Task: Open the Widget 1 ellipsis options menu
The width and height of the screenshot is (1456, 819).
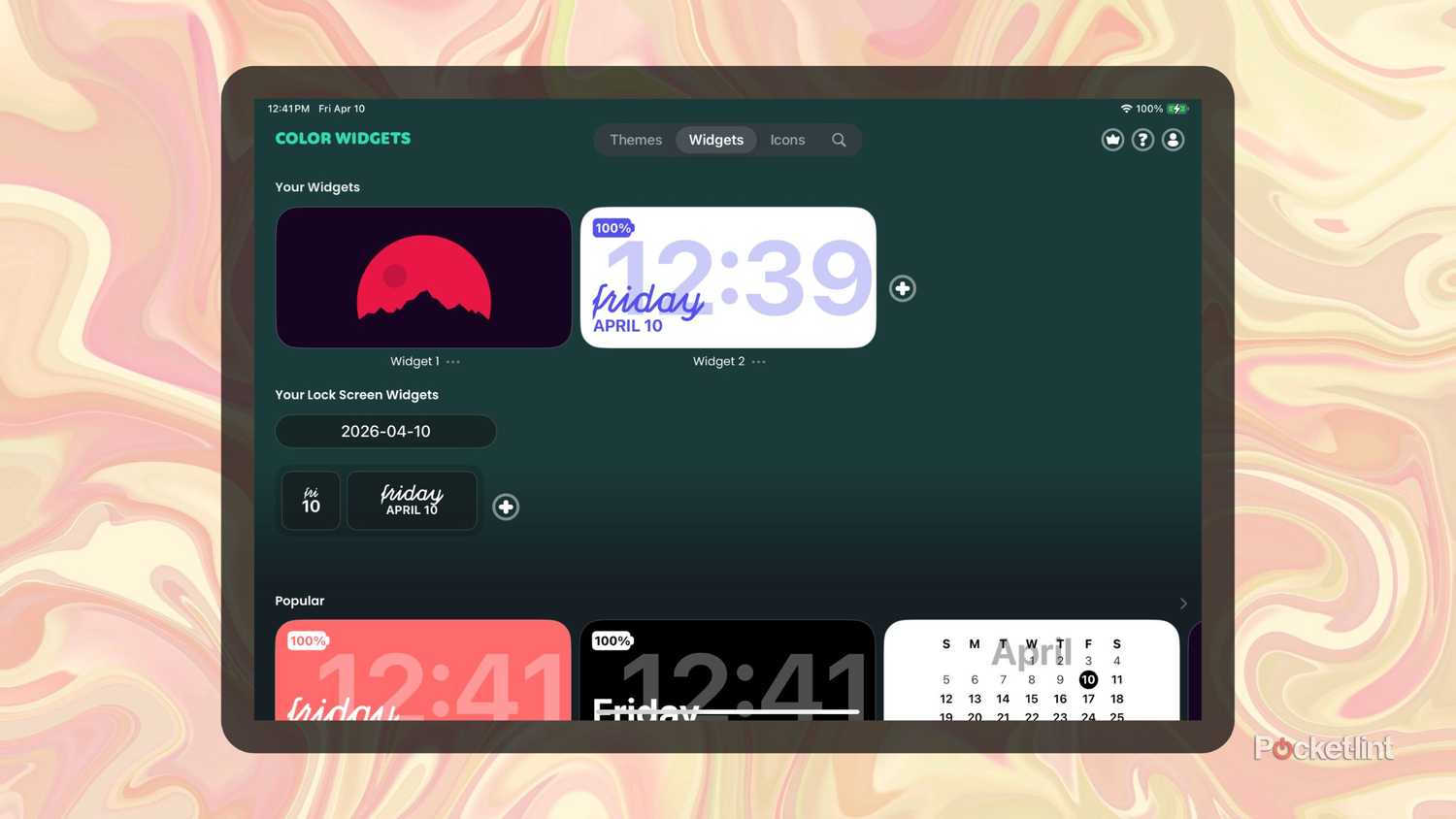Action: (452, 361)
